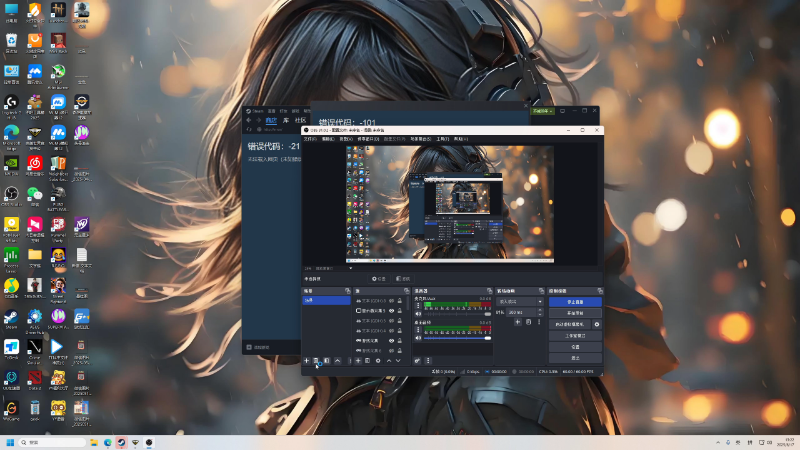Show the bottom hidden game capture source
Image resolution: width=800 pixels, height=450 pixels.
click(x=391, y=351)
